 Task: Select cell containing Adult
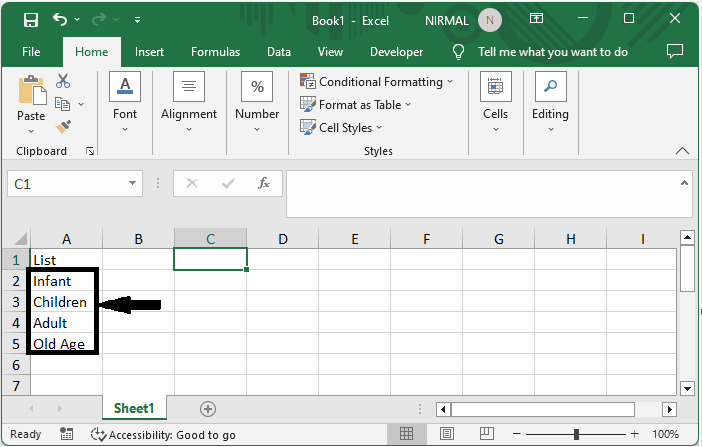coord(66,323)
